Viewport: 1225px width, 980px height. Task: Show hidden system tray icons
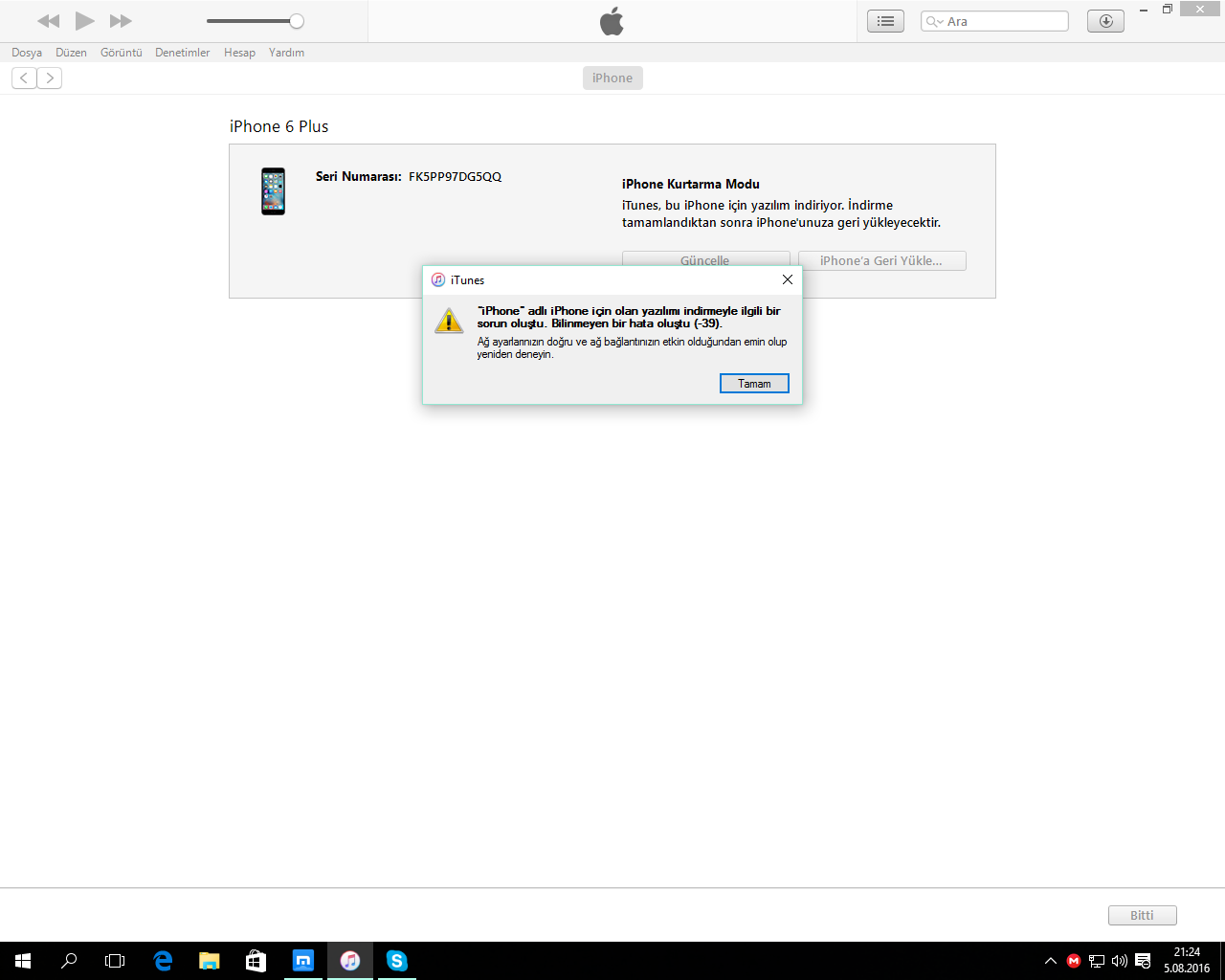[x=1051, y=961]
